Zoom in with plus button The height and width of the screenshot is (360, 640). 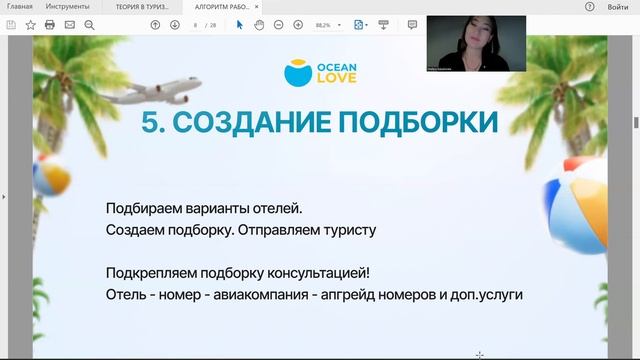click(x=298, y=25)
